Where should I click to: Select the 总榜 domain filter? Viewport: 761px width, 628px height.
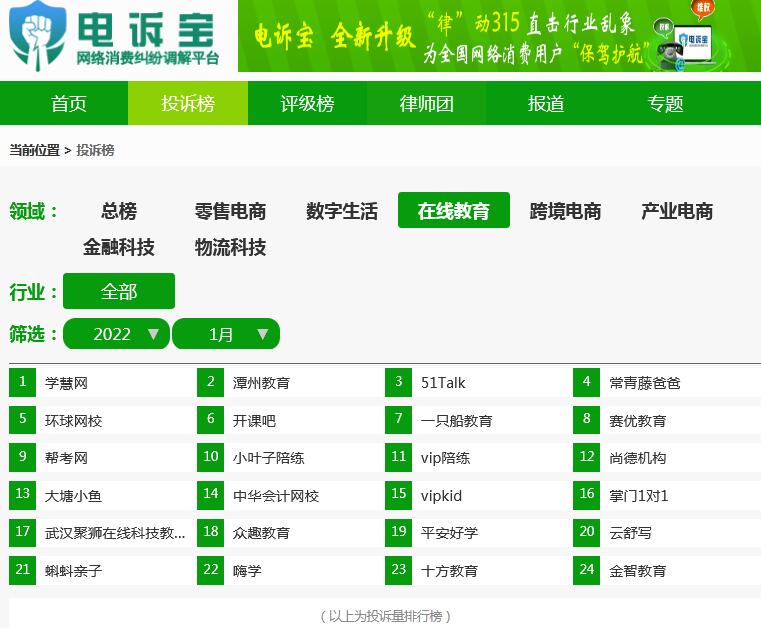[x=119, y=211]
